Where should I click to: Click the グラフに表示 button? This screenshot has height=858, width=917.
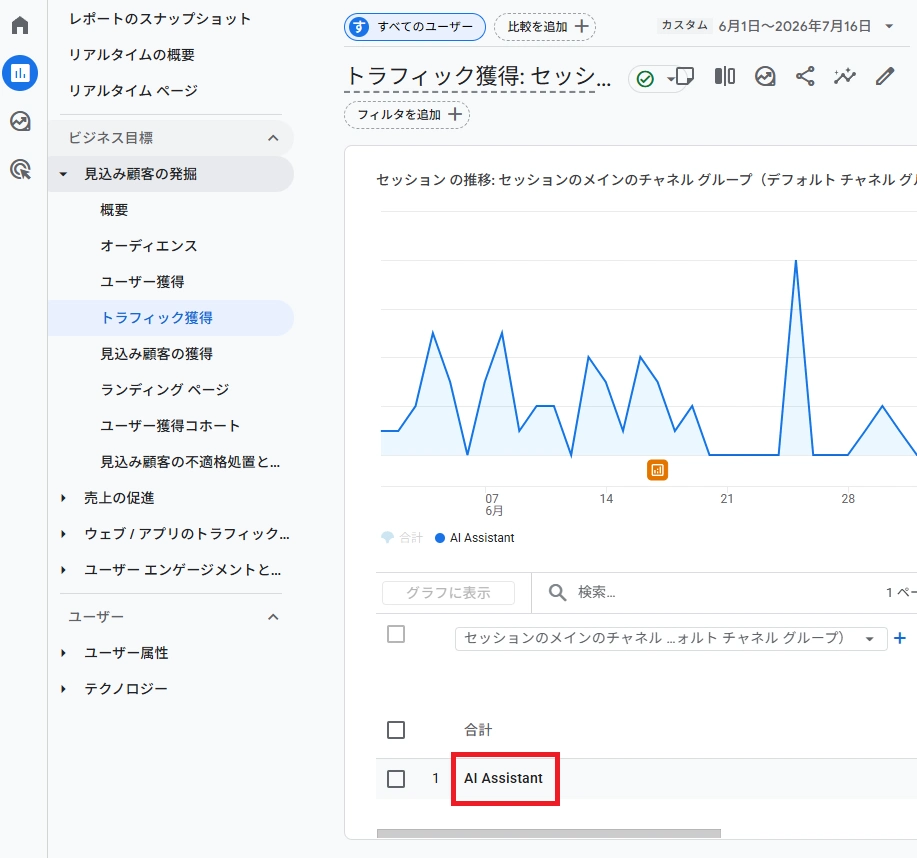tap(449, 592)
